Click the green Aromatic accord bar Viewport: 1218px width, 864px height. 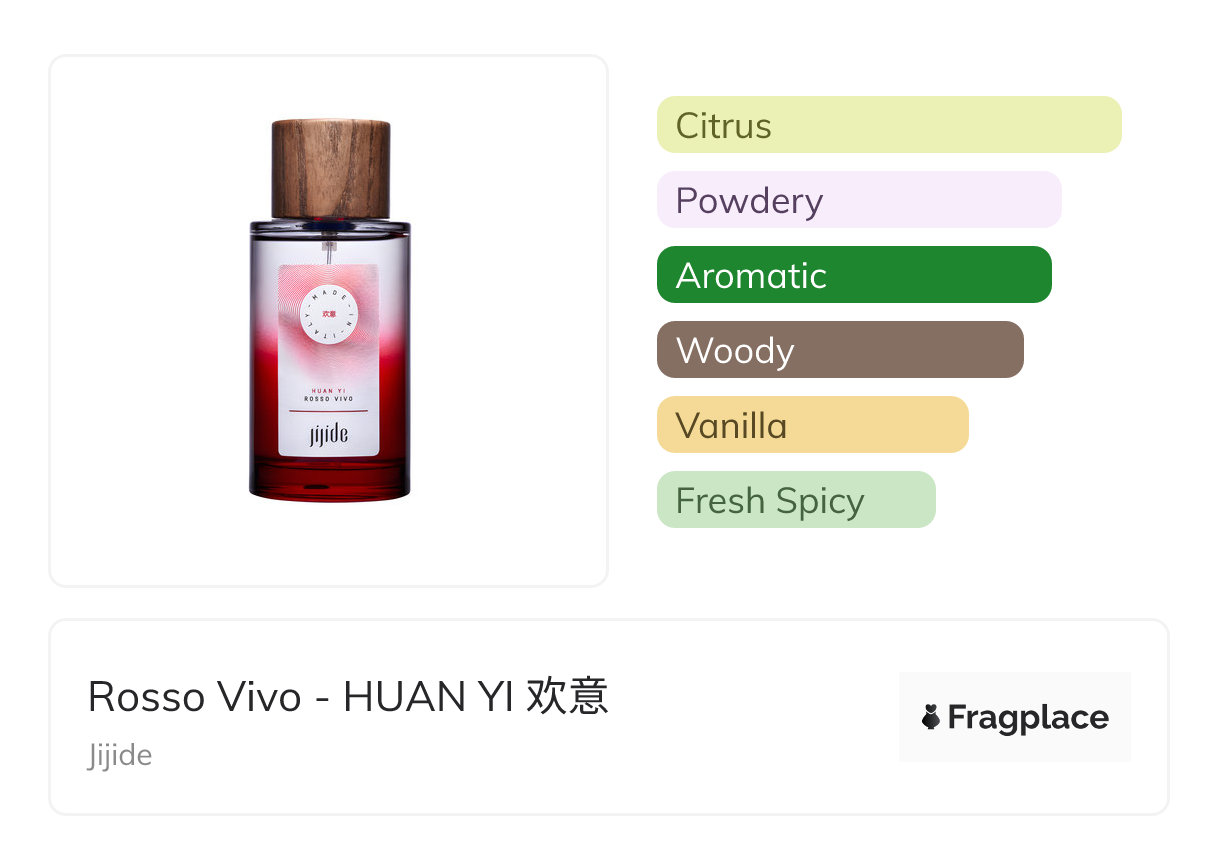point(854,275)
